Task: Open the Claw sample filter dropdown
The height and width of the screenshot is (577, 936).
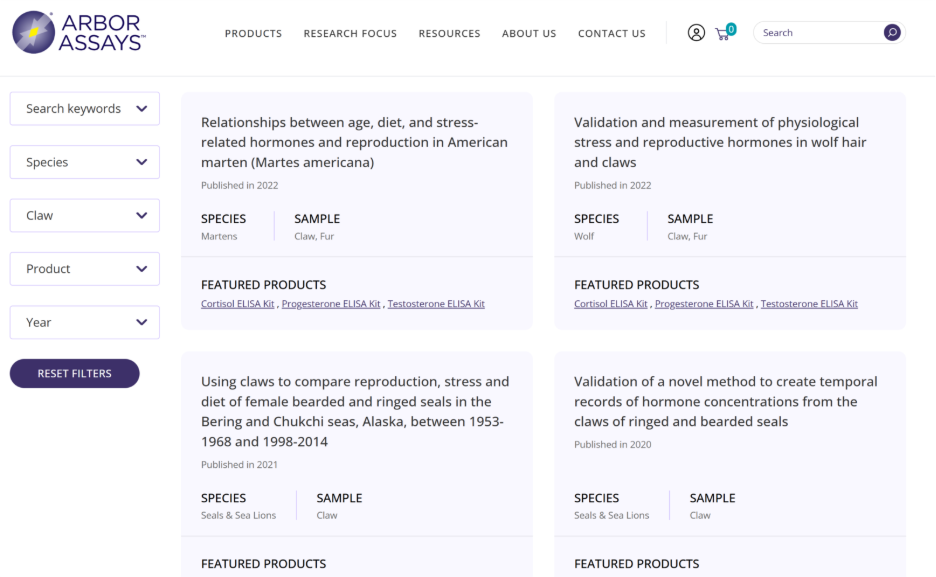Action: [85, 215]
